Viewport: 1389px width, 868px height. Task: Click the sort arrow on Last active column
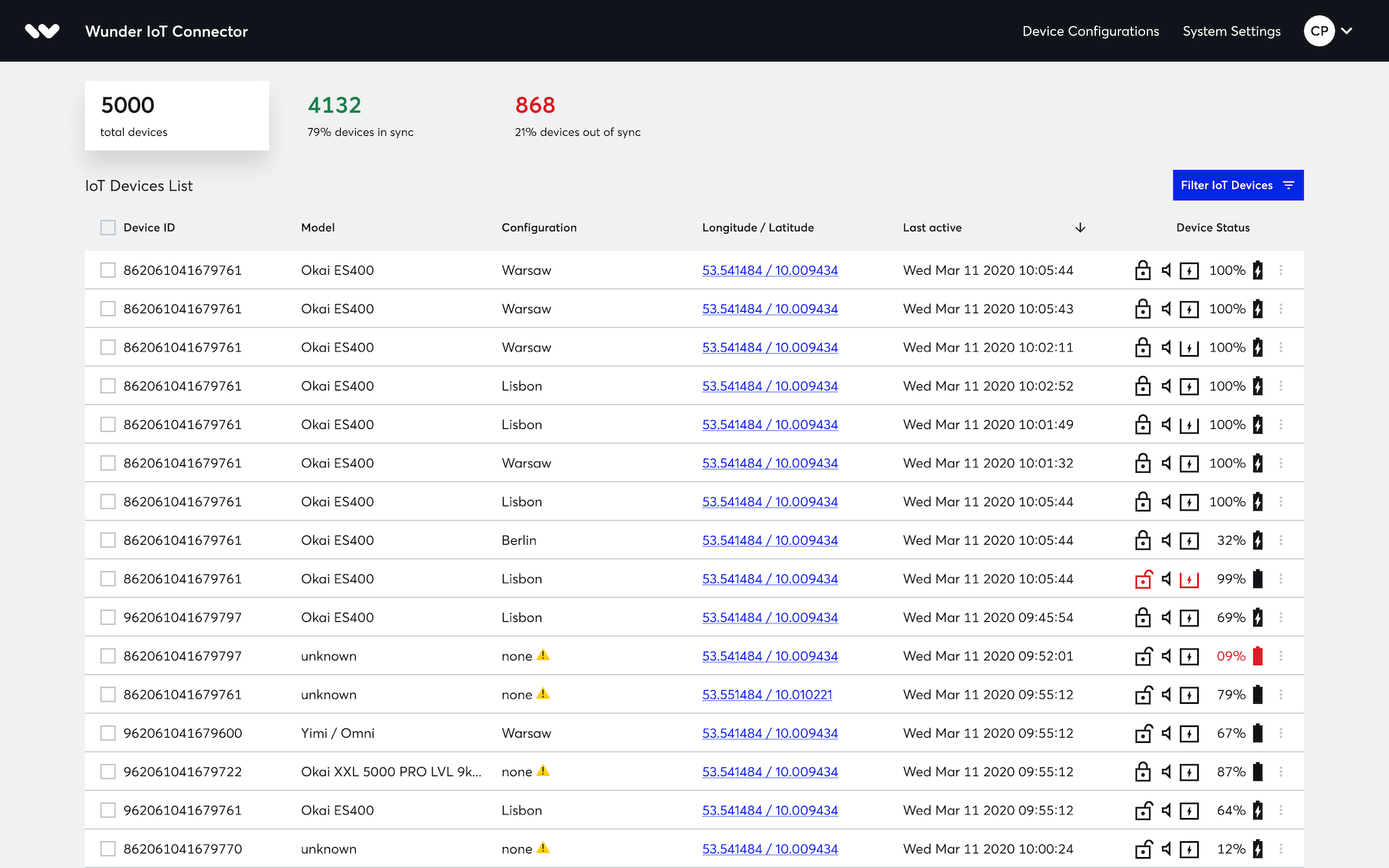click(x=1079, y=227)
